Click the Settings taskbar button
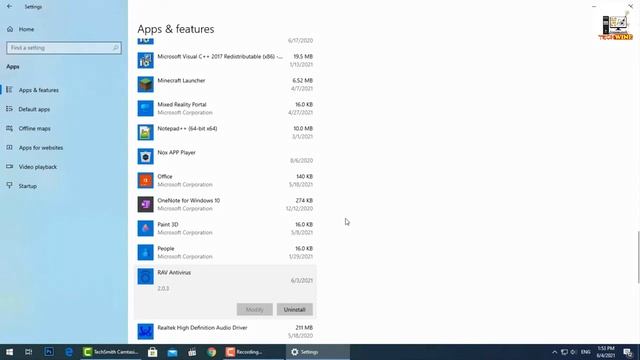The image size is (640, 360). point(318,352)
